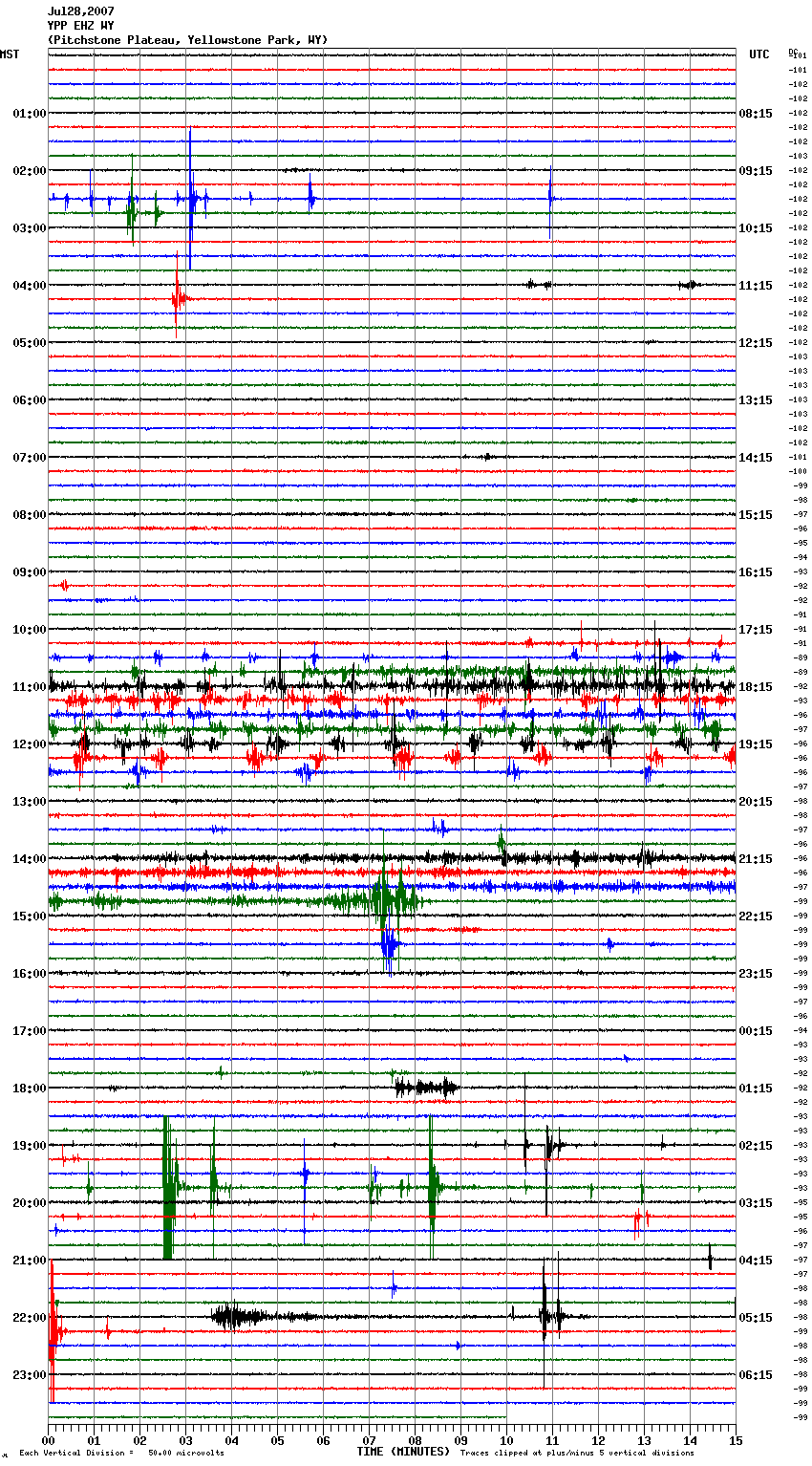Click the 20:15 UTC time label
Screen dimensions: 812x1466
(756, 802)
